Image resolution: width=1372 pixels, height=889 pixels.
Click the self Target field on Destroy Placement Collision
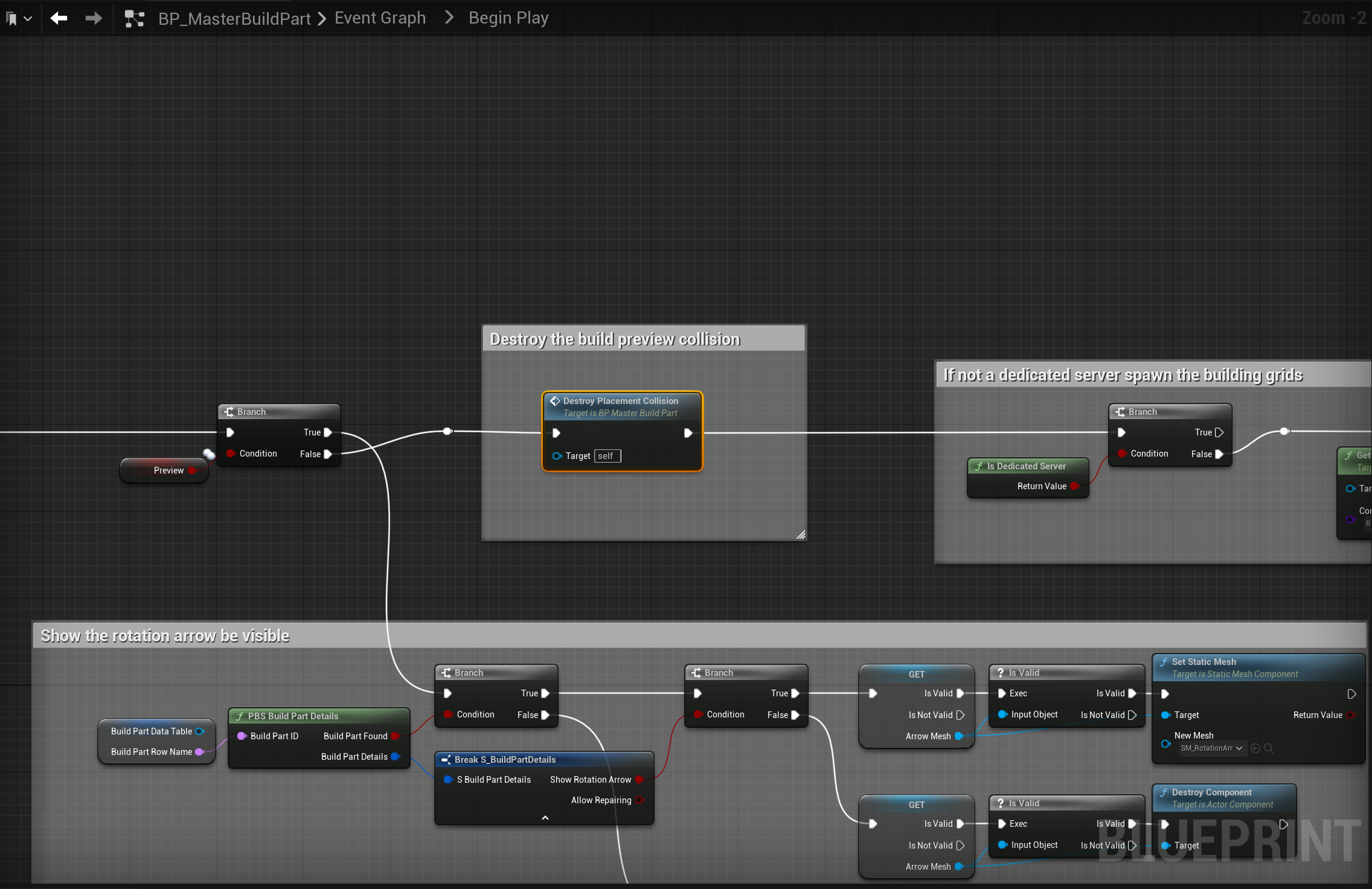click(x=607, y=456)
